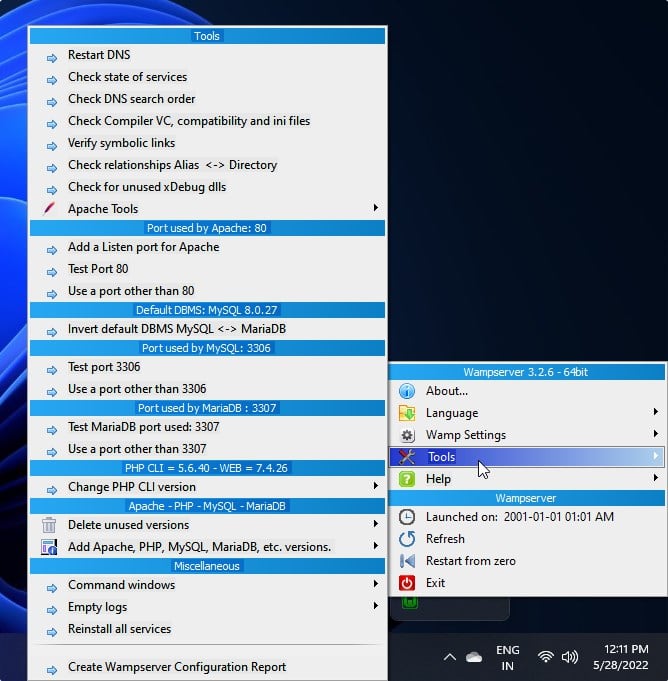
Task: Click Empty logs menu text
Action: tap(97, 607)
